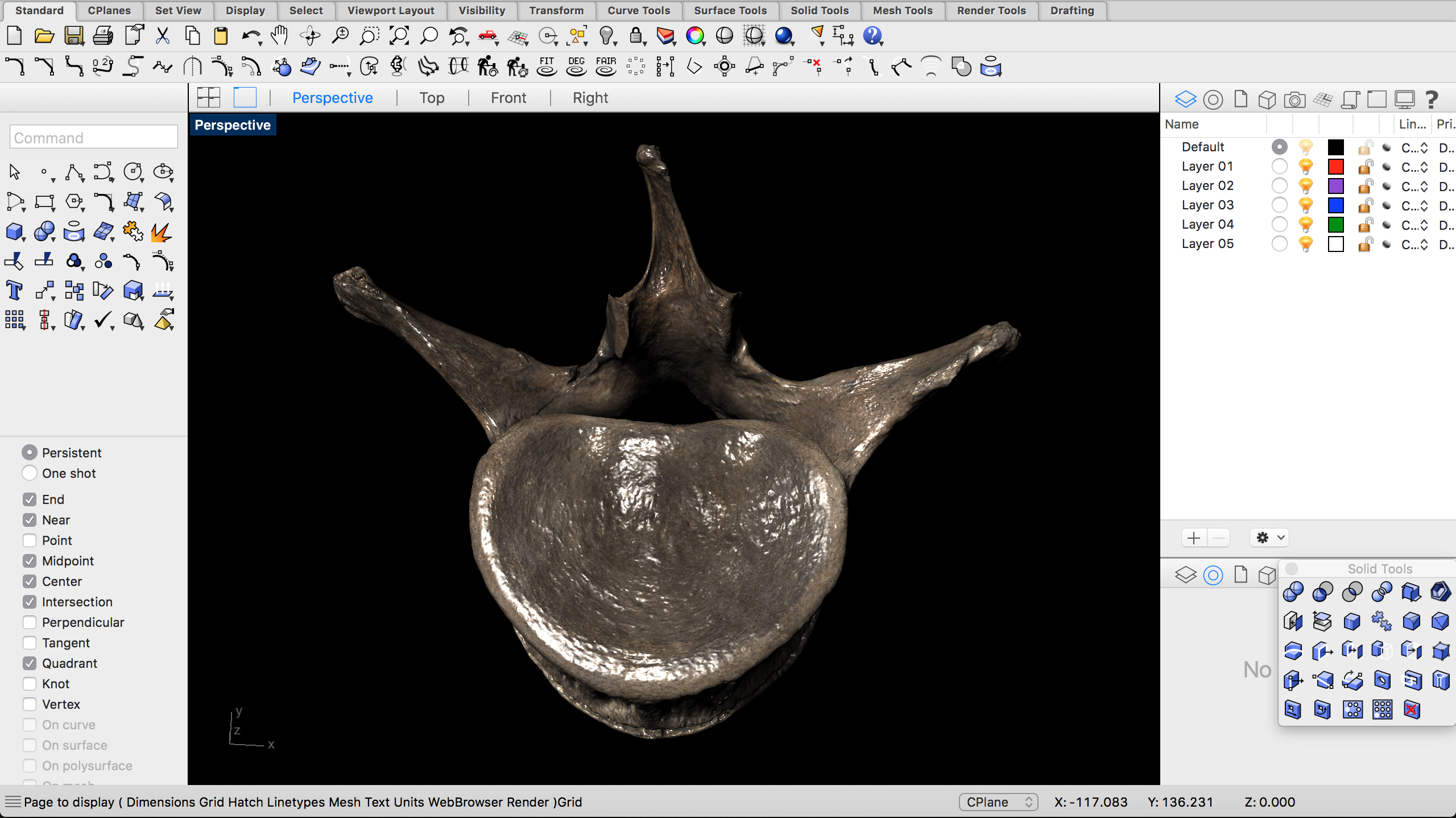Click the four-viewport layout icon
Screen dimensions: 1456x818
pos(209,98)
